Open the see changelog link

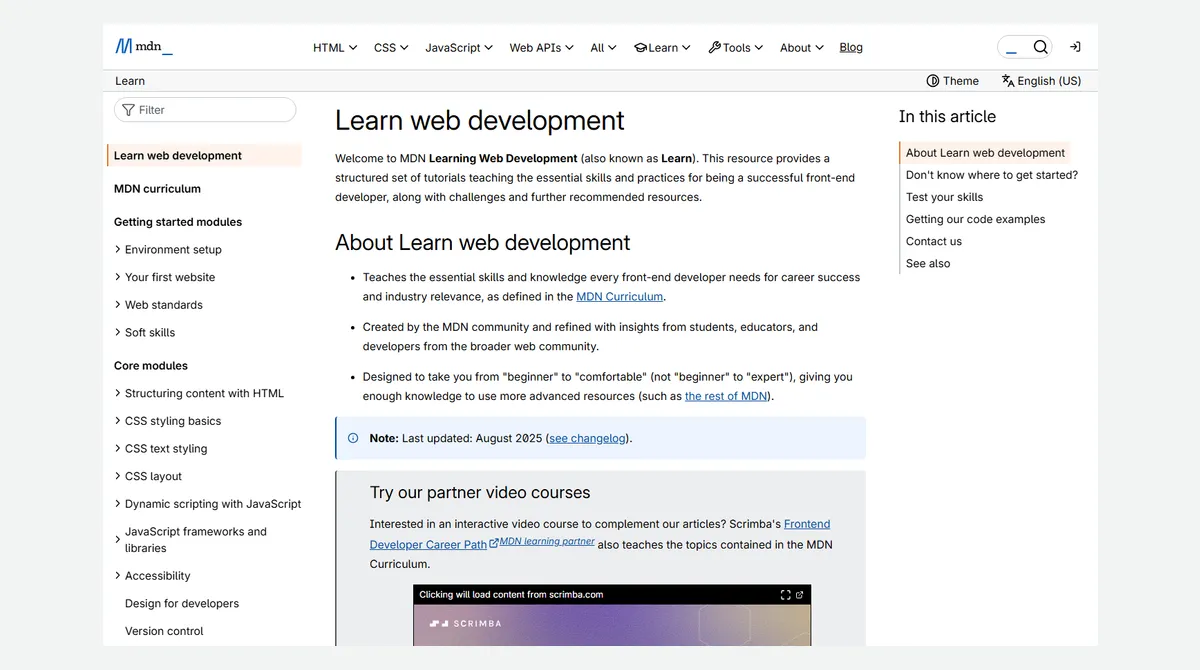click(x=588, y=438)
